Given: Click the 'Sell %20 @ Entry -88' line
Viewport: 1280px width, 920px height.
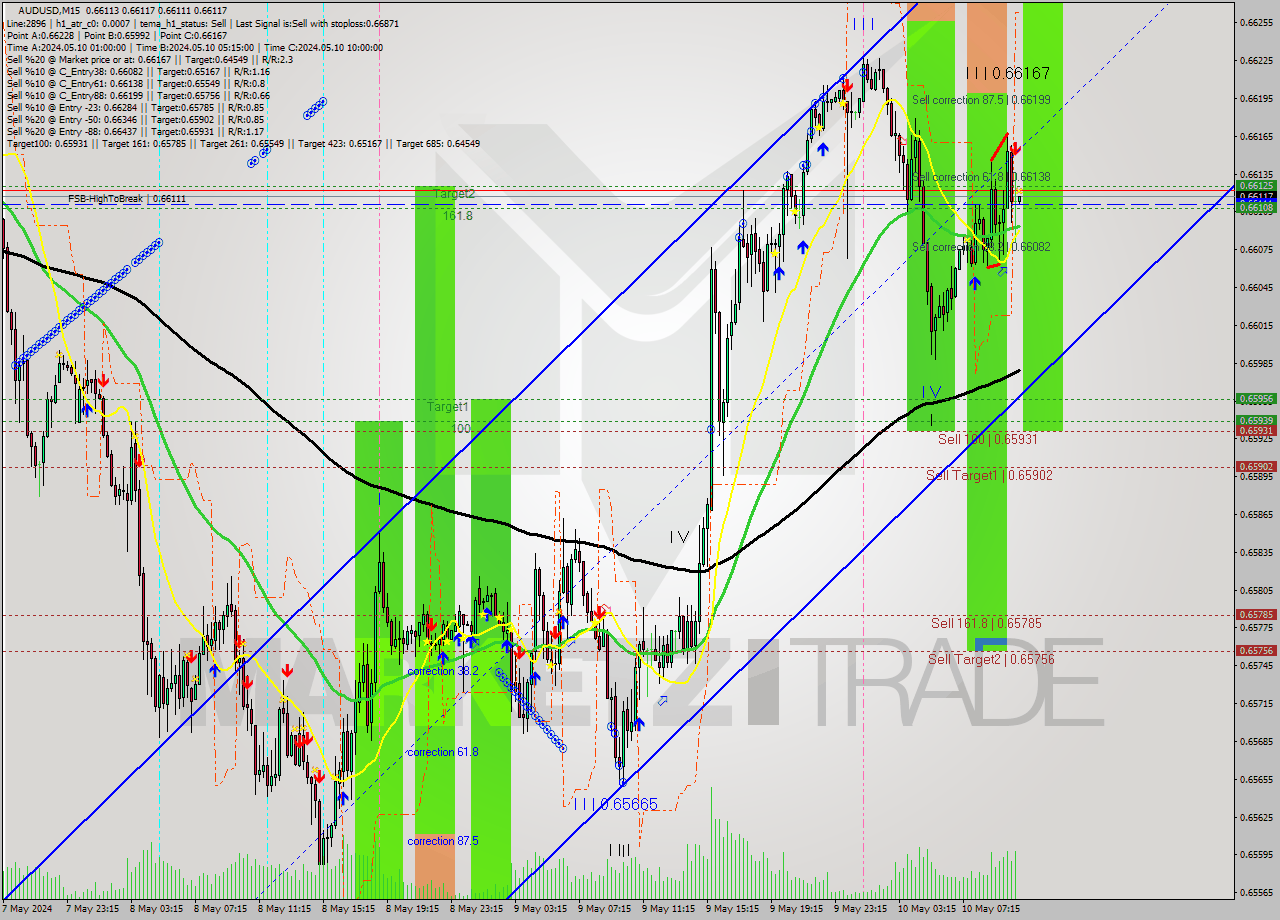Looking at the screenshot, I should [135, 132].
